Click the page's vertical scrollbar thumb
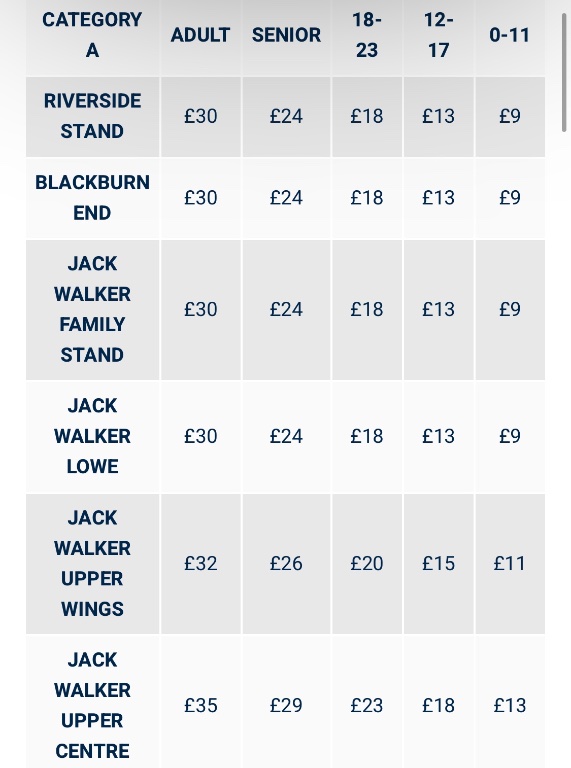This screenshot has width=571, height=768. [x=564, y=72]
